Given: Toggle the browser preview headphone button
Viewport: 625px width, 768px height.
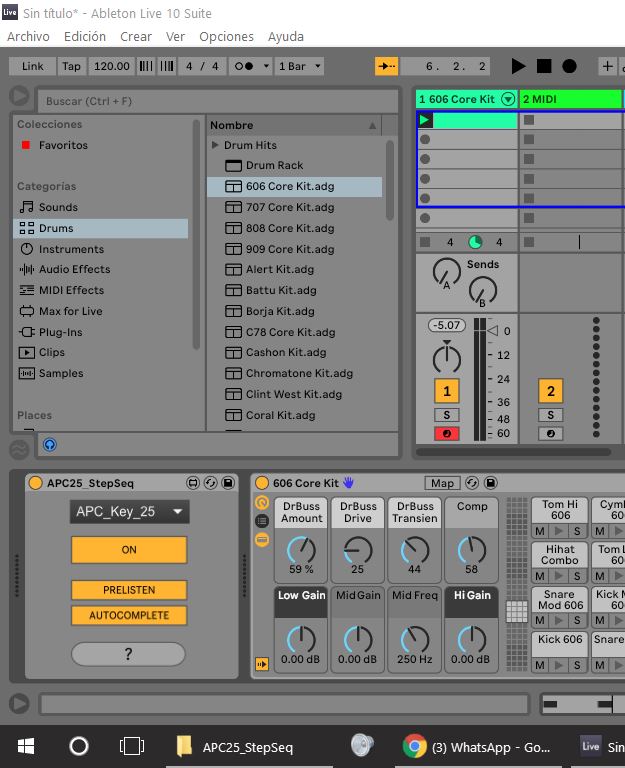Looking at the screenshot, I should pyautogui.click(x=50, y=445).
